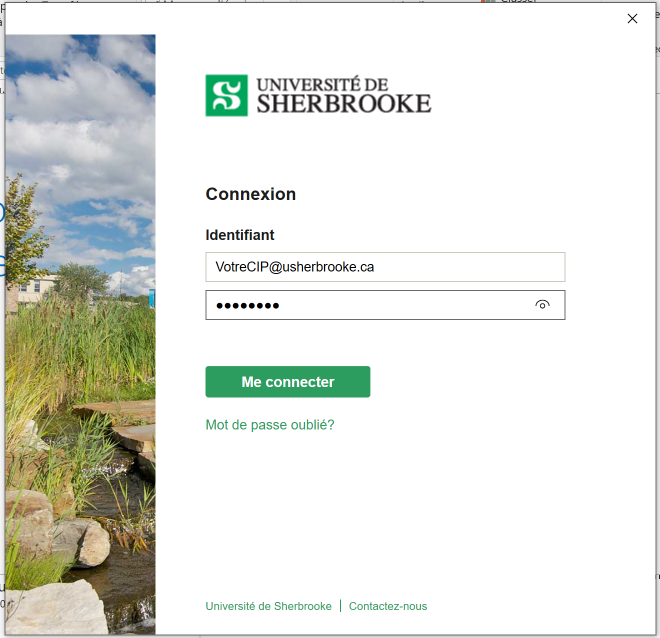Click the Identifiant label text
Viewport: 660px width, 638px height.
239,235
